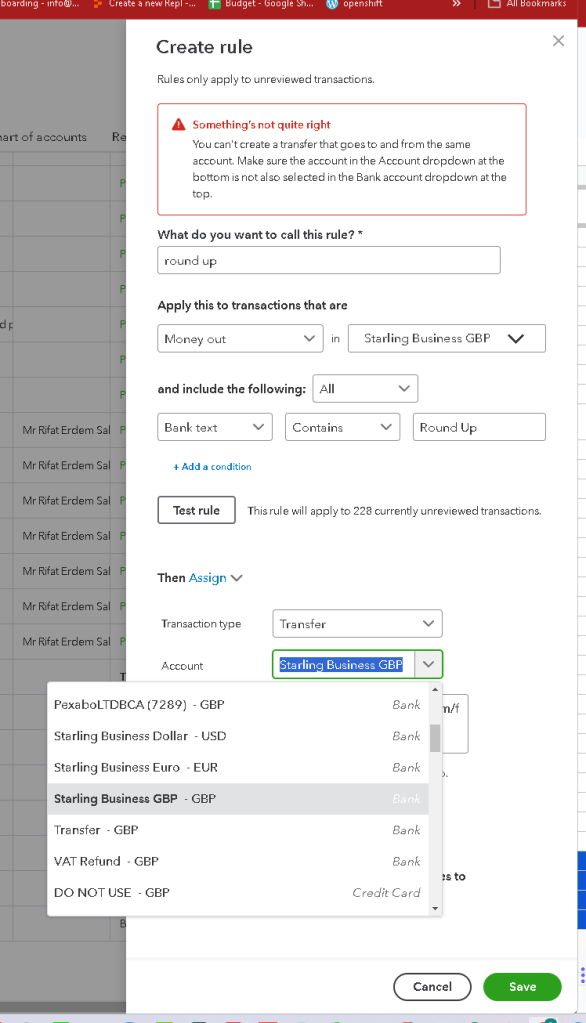Select PexaboLTDBCA (7289) - GBP account option

tap(238, 705)
